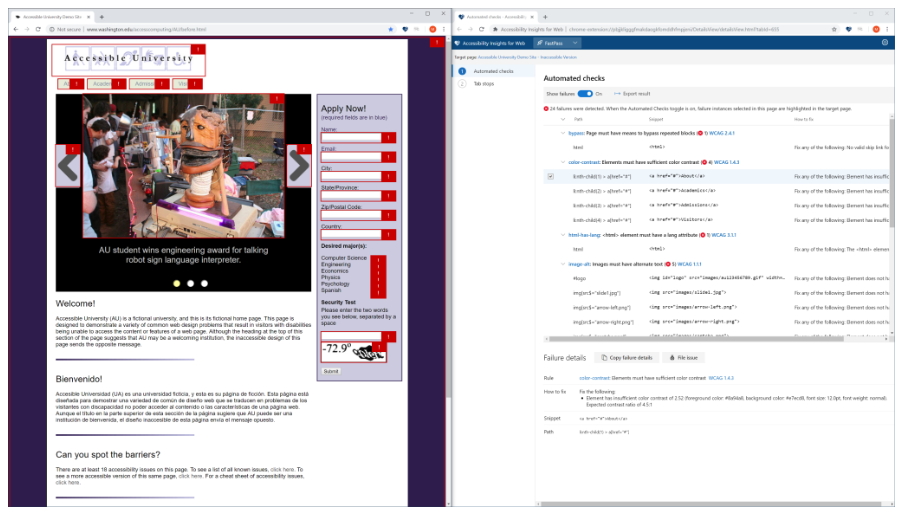Click the right carousel arrow on Accessible University page
Image resolution: width=907 pixels, height=516 pixels.
point(299,166)
